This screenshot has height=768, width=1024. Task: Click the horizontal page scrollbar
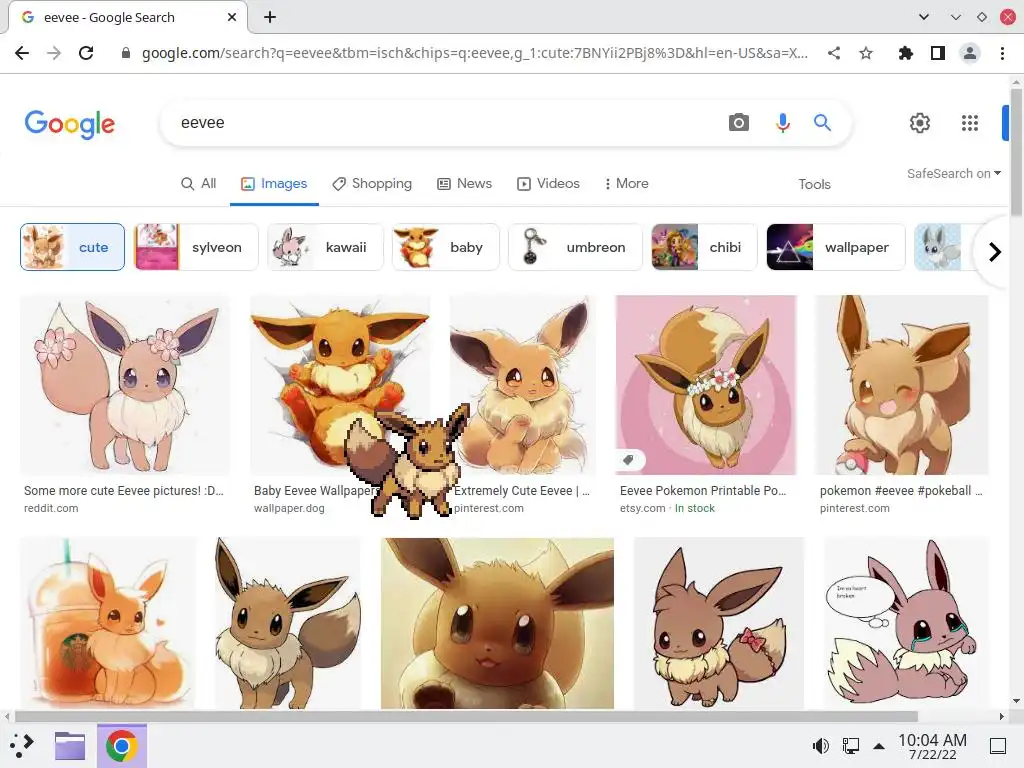(x=466, y=716)
